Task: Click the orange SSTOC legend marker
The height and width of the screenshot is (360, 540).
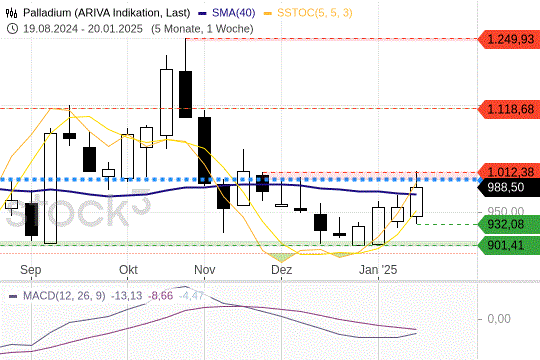Action: point(268,13)
